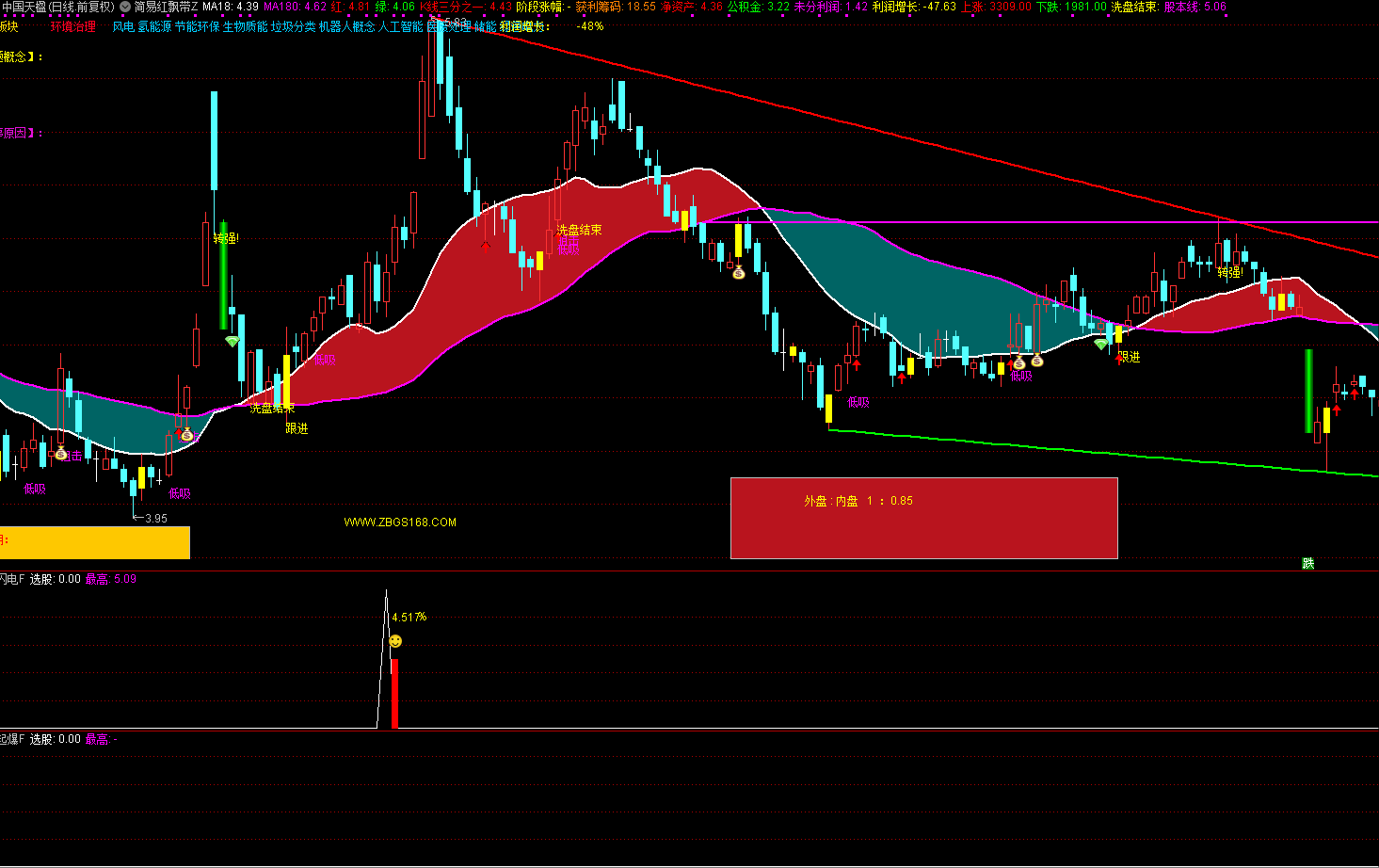Image resolution: width=1379 pixels, height=868 pixels.
Task: Click the red up arrow below the red band peak
Action: (x=486, y=247)
